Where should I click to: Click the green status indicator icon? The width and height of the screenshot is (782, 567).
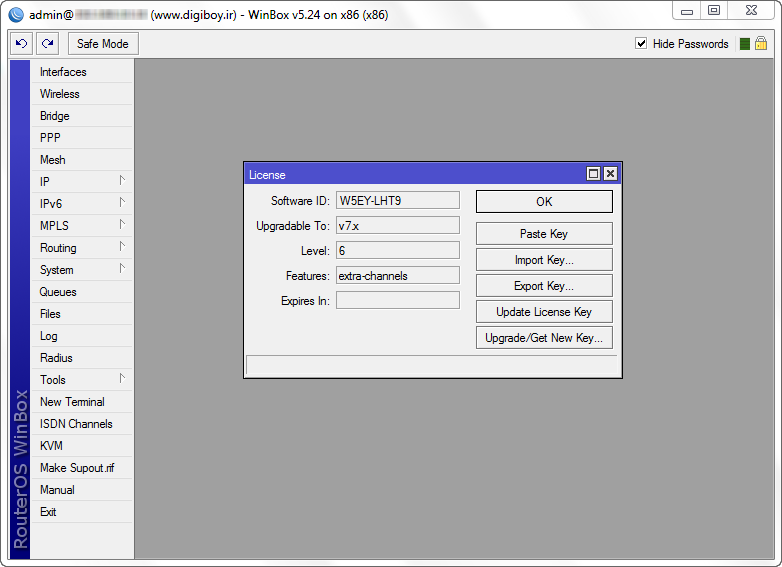point(745,44)
